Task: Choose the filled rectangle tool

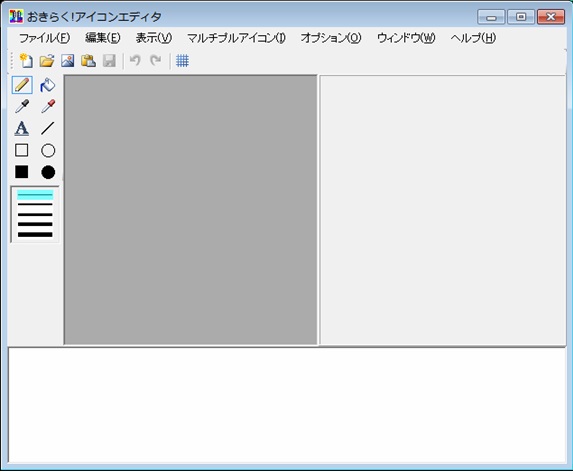Action: (x=22, y=172)
